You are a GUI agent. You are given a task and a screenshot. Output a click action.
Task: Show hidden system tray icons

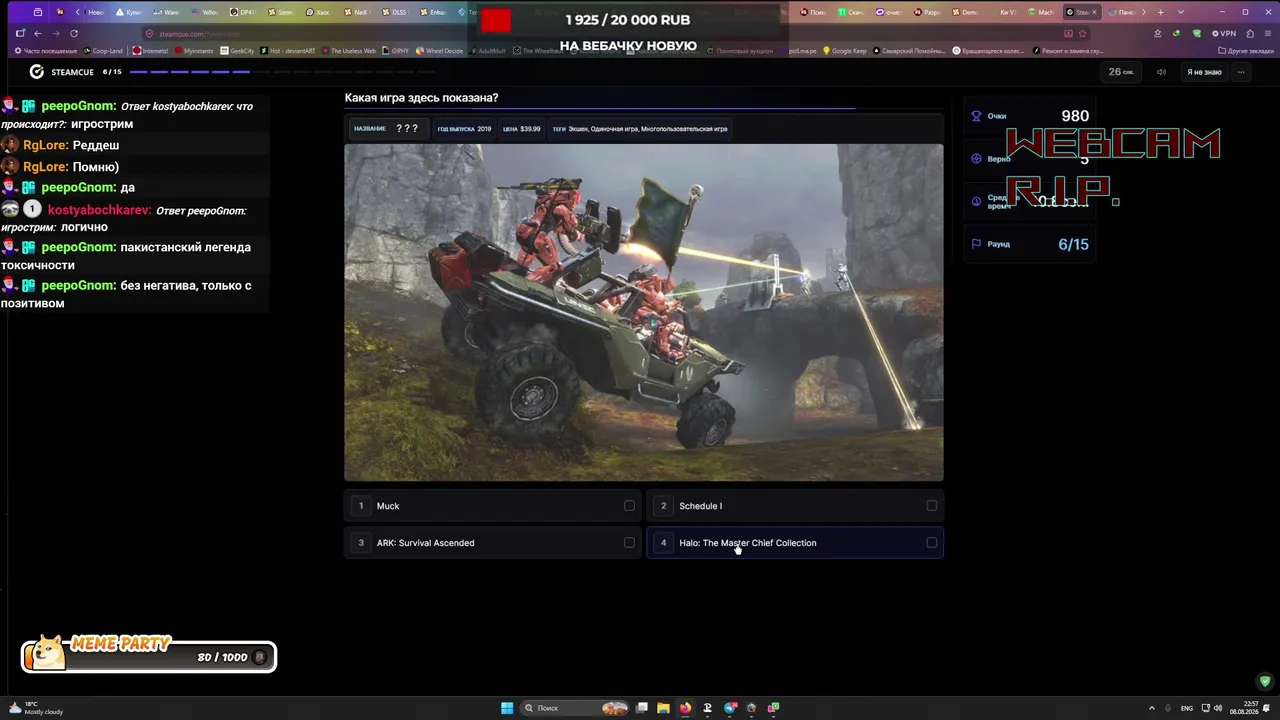click(1151, 708)
